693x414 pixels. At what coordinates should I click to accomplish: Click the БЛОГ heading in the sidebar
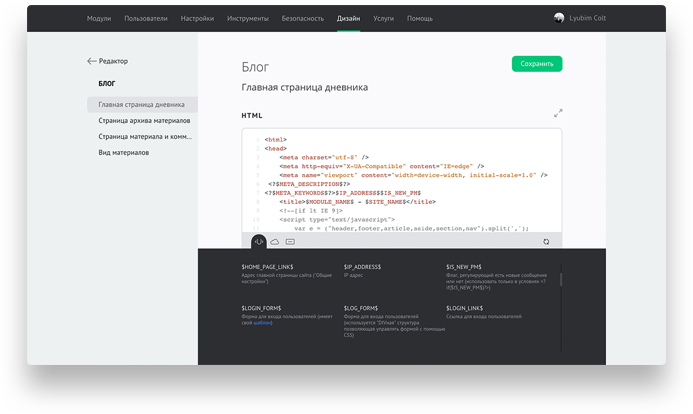(x=107, y=84)
